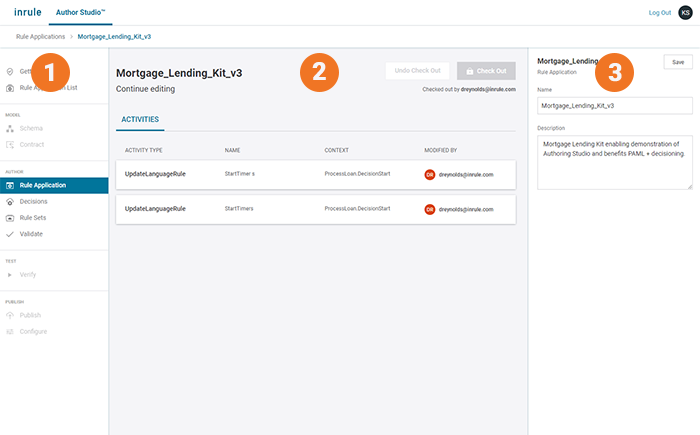Click the Publish cloud icon
Screen dimensions: 700x435
click(10, 315)
